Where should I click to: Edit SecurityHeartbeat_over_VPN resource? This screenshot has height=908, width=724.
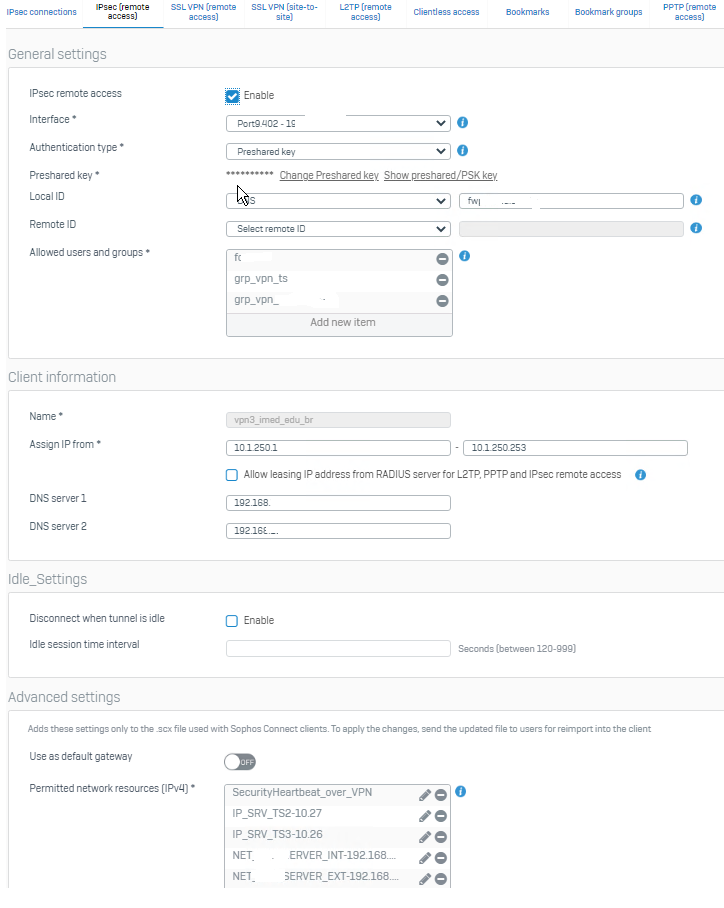coord(425,795)
